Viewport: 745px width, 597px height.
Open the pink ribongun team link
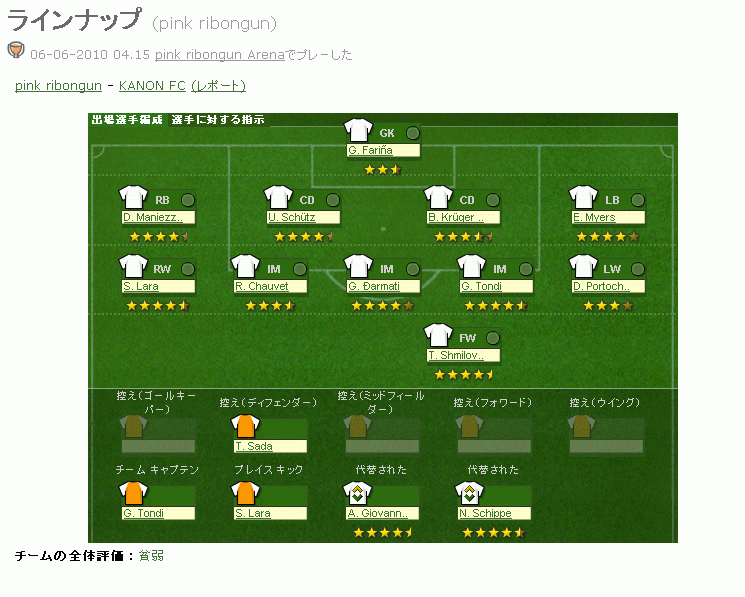[58, 86]
